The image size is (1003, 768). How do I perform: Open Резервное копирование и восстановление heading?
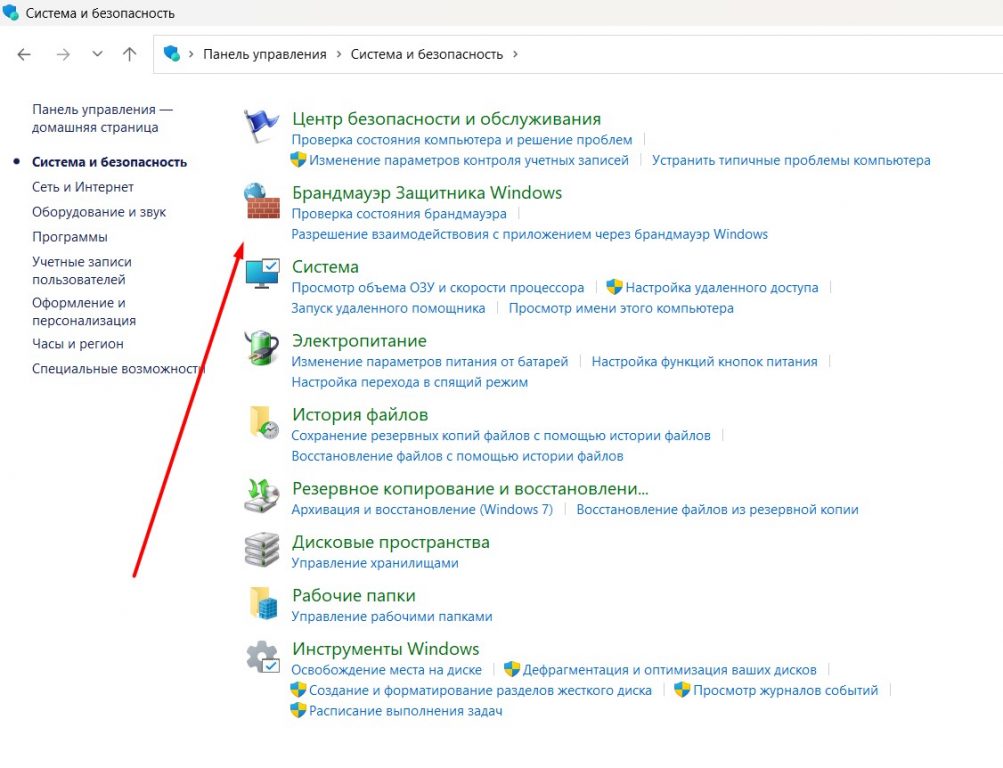pos(470,489)
